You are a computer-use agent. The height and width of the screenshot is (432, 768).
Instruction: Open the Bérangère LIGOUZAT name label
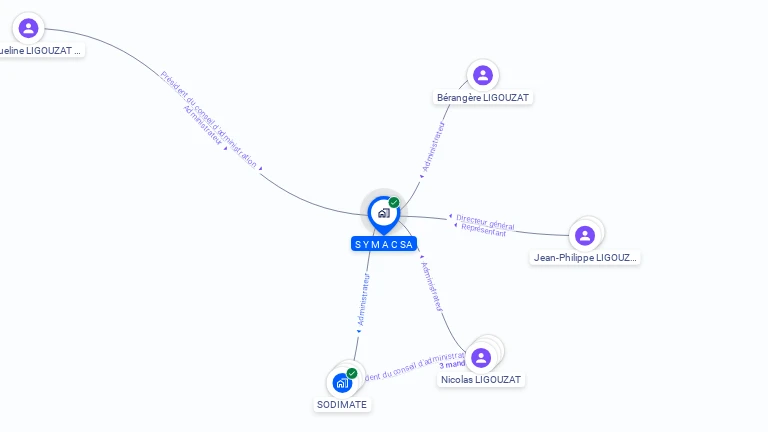[x=483, y=97]
